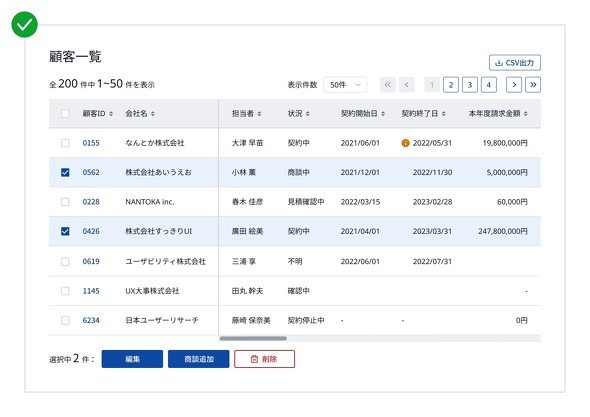The width and height of the screenshot is (590, 417).
Task: Sort by 担当者 column arrows
Action: [x=259, y=114]
